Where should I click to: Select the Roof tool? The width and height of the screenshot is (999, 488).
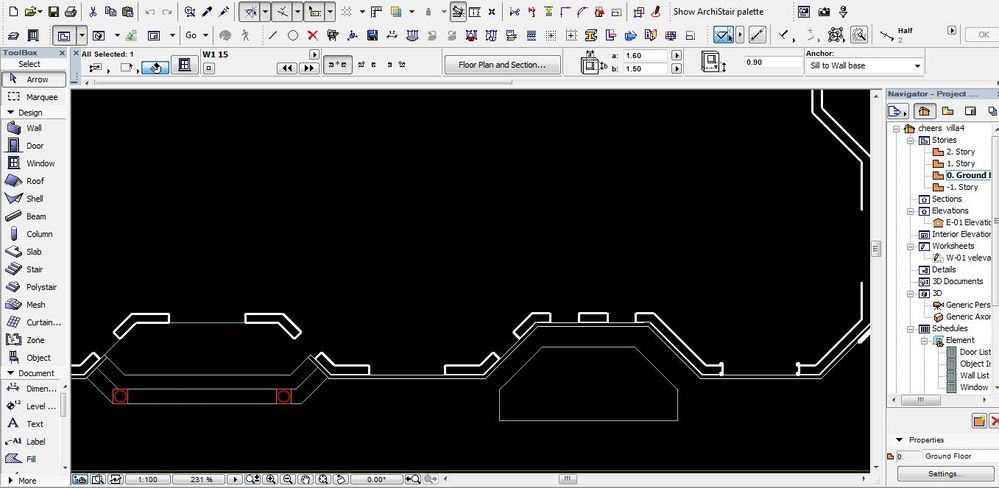pyautogui.click(x=33, y=181)
